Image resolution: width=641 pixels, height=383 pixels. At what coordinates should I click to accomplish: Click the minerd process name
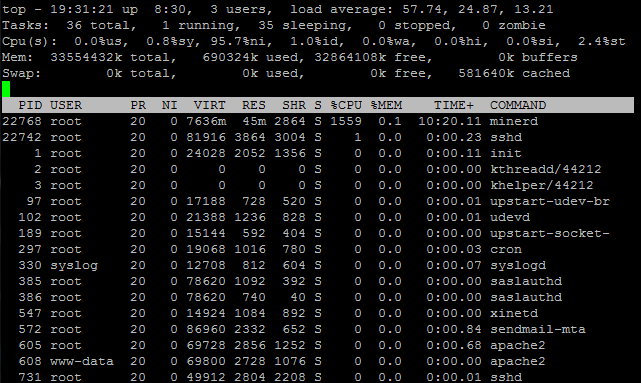(x=514, y=121)
